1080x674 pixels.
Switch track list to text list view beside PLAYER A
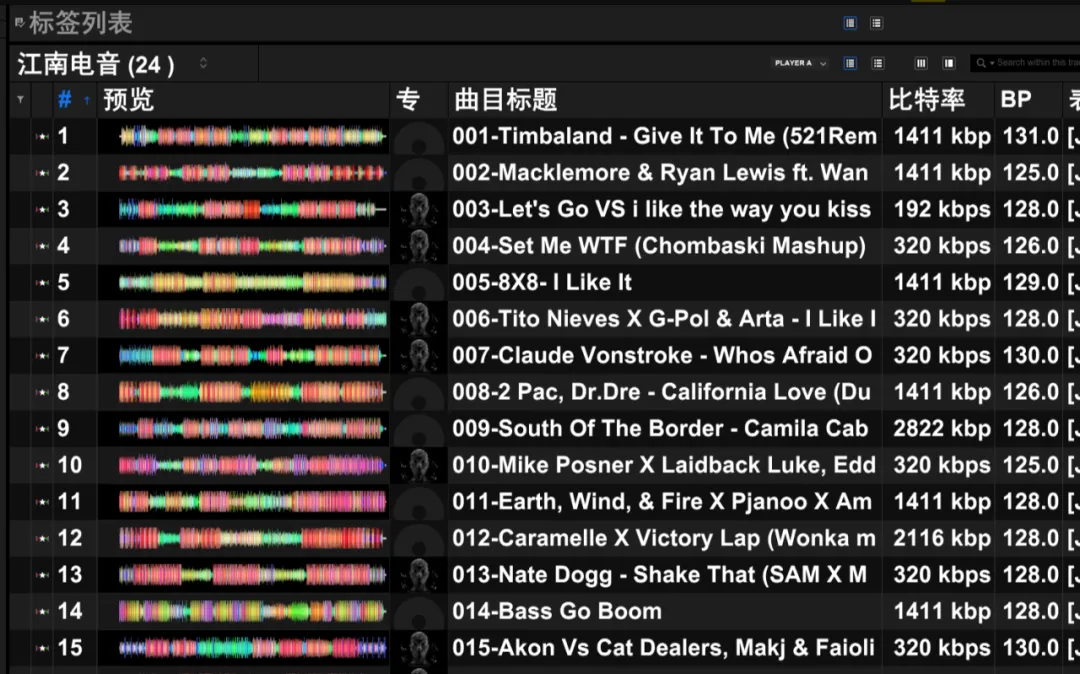point(878,63)
